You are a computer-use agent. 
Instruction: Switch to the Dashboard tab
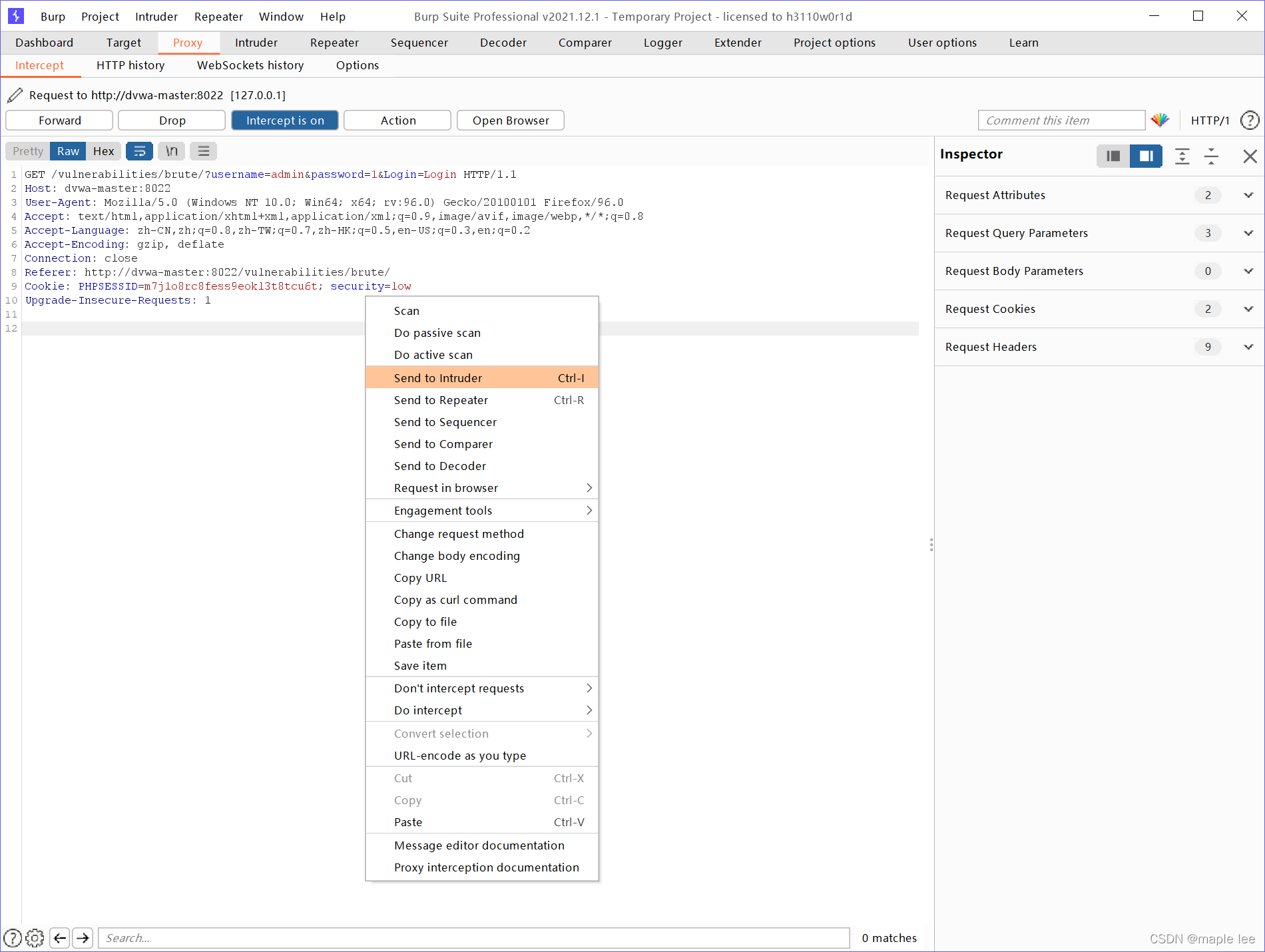coord(44,43)
